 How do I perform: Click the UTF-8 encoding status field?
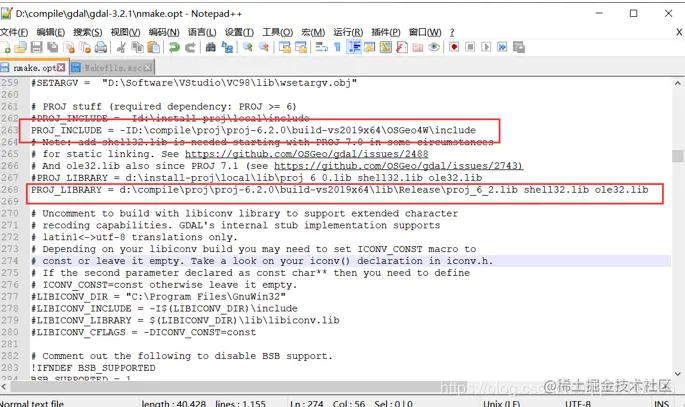(x=578, y=404)
